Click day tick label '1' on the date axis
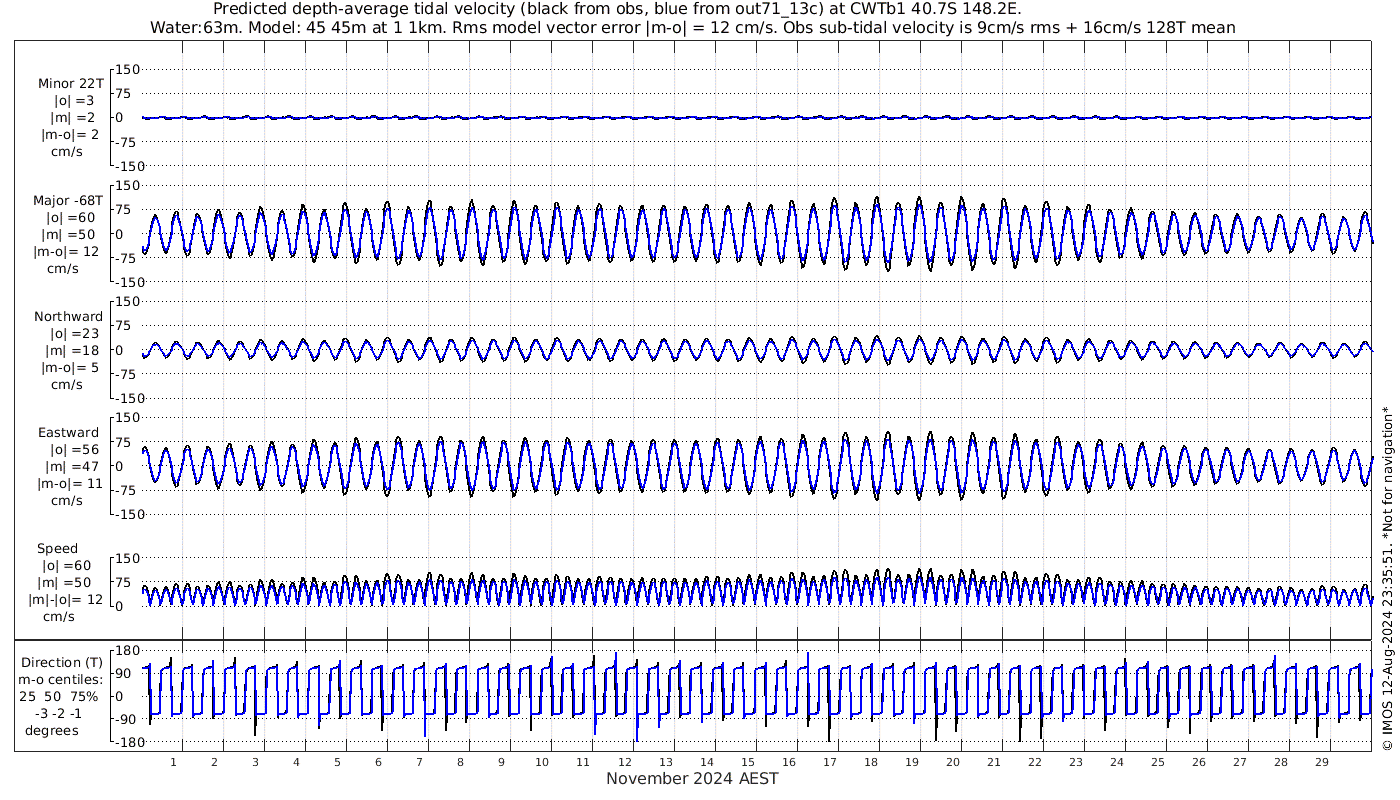 coord(174,762)
